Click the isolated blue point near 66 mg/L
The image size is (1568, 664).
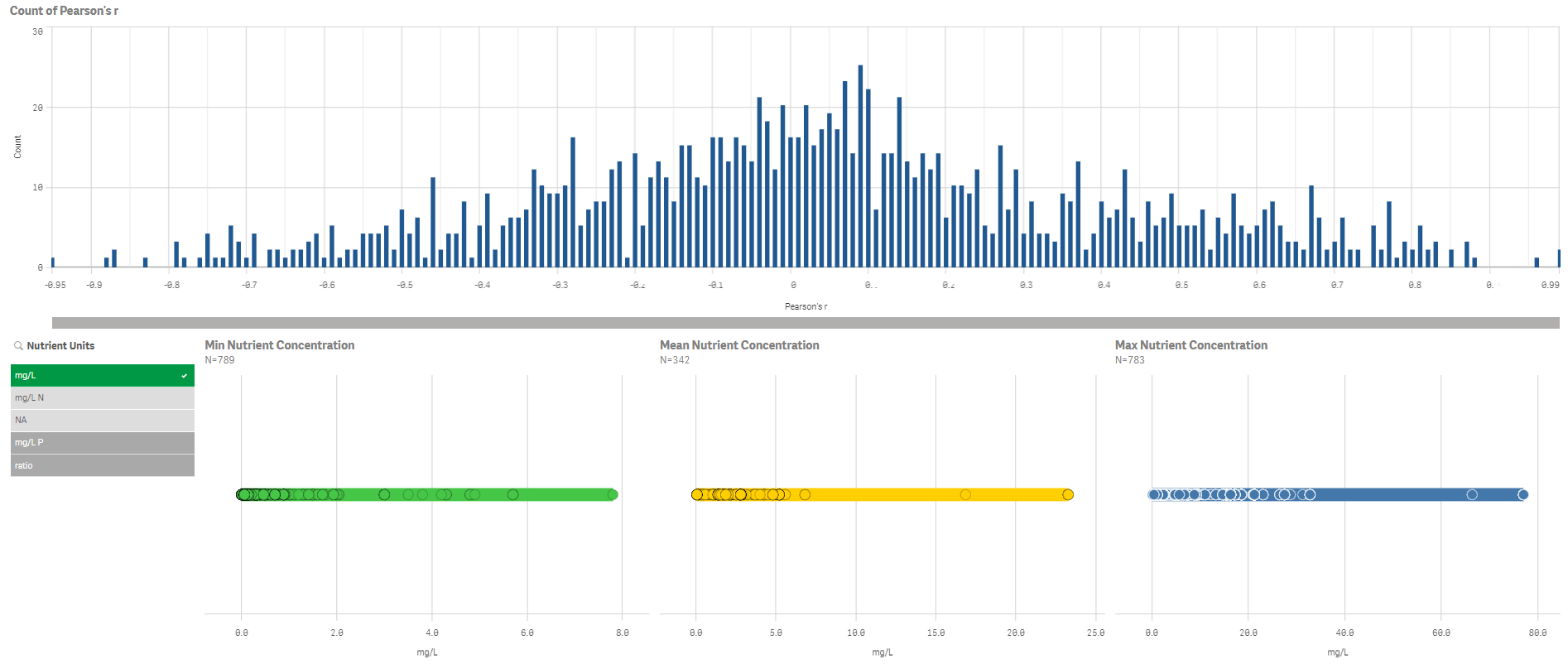click(x=1472, y=495)
